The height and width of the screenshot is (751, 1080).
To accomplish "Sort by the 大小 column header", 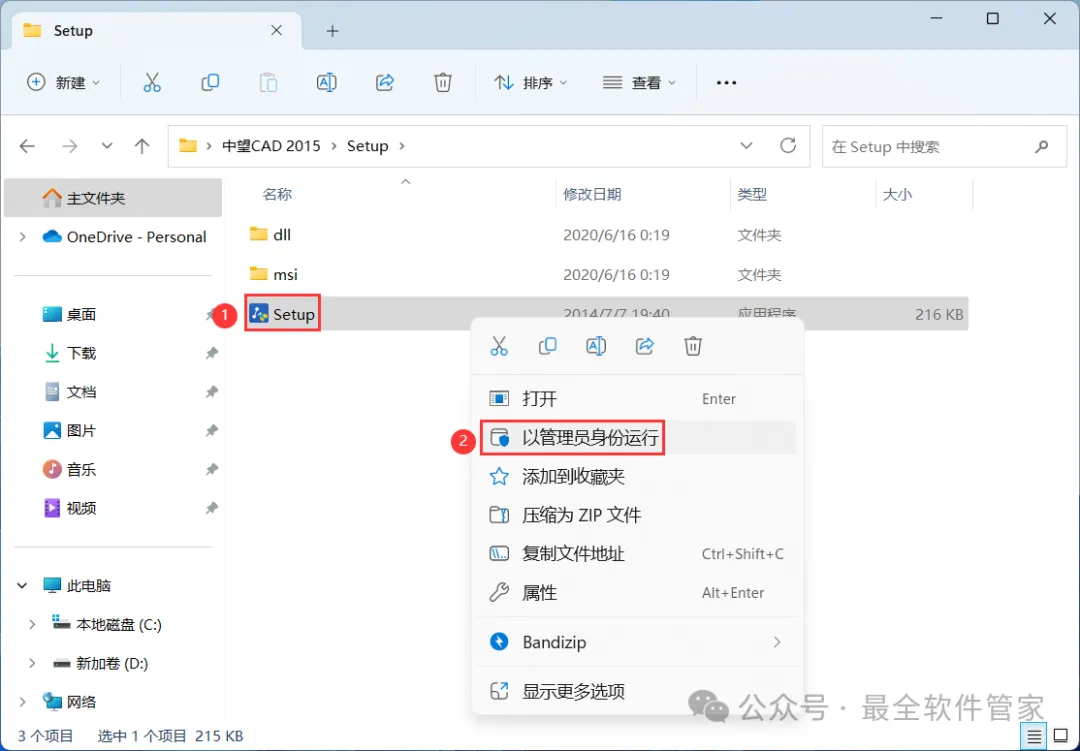I will coord(897,194).
